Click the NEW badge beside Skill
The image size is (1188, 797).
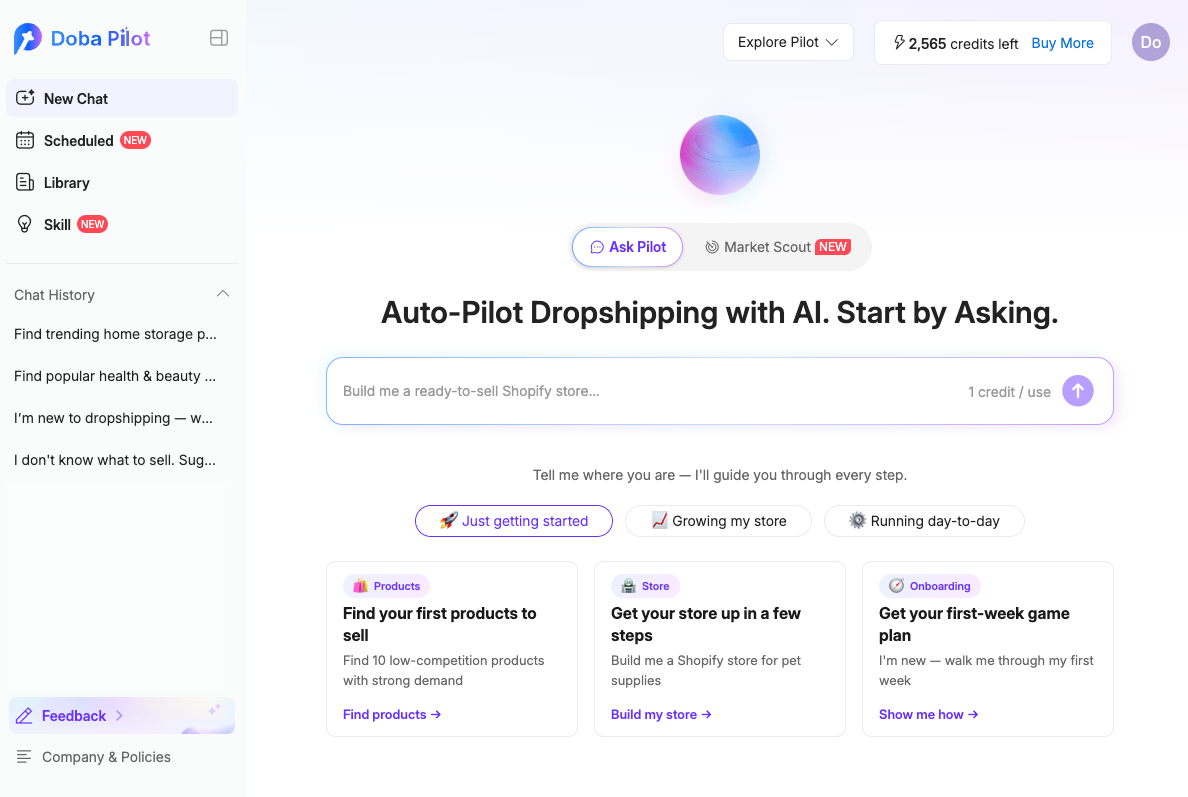[92, 224]
